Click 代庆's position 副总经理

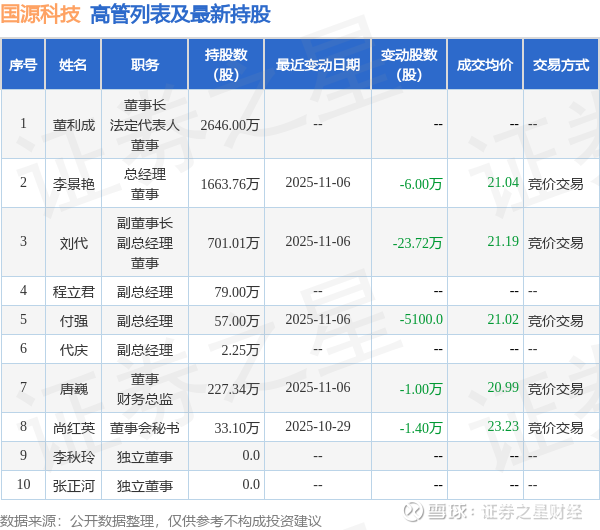tap(145, 350)
